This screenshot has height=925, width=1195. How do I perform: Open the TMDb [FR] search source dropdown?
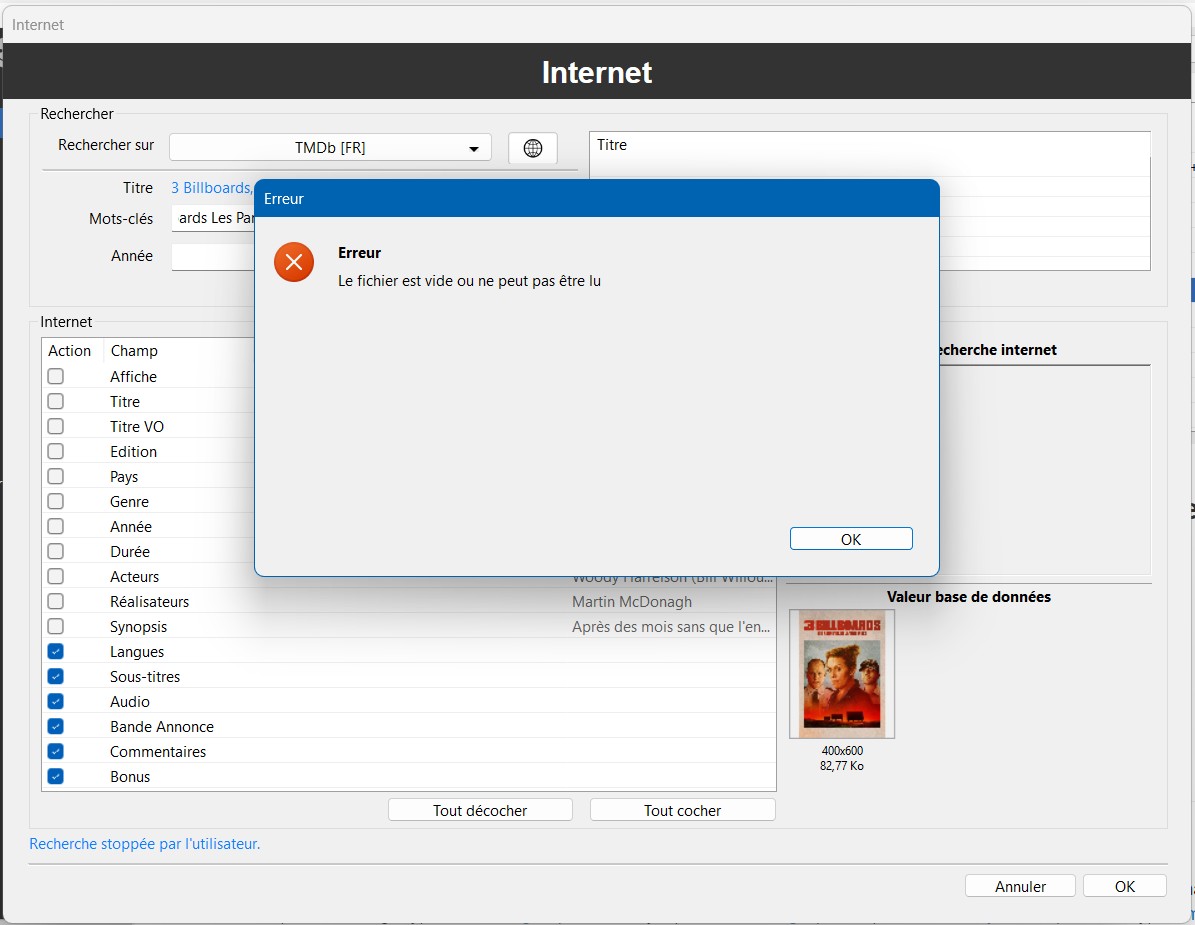[x=330, y=147]
